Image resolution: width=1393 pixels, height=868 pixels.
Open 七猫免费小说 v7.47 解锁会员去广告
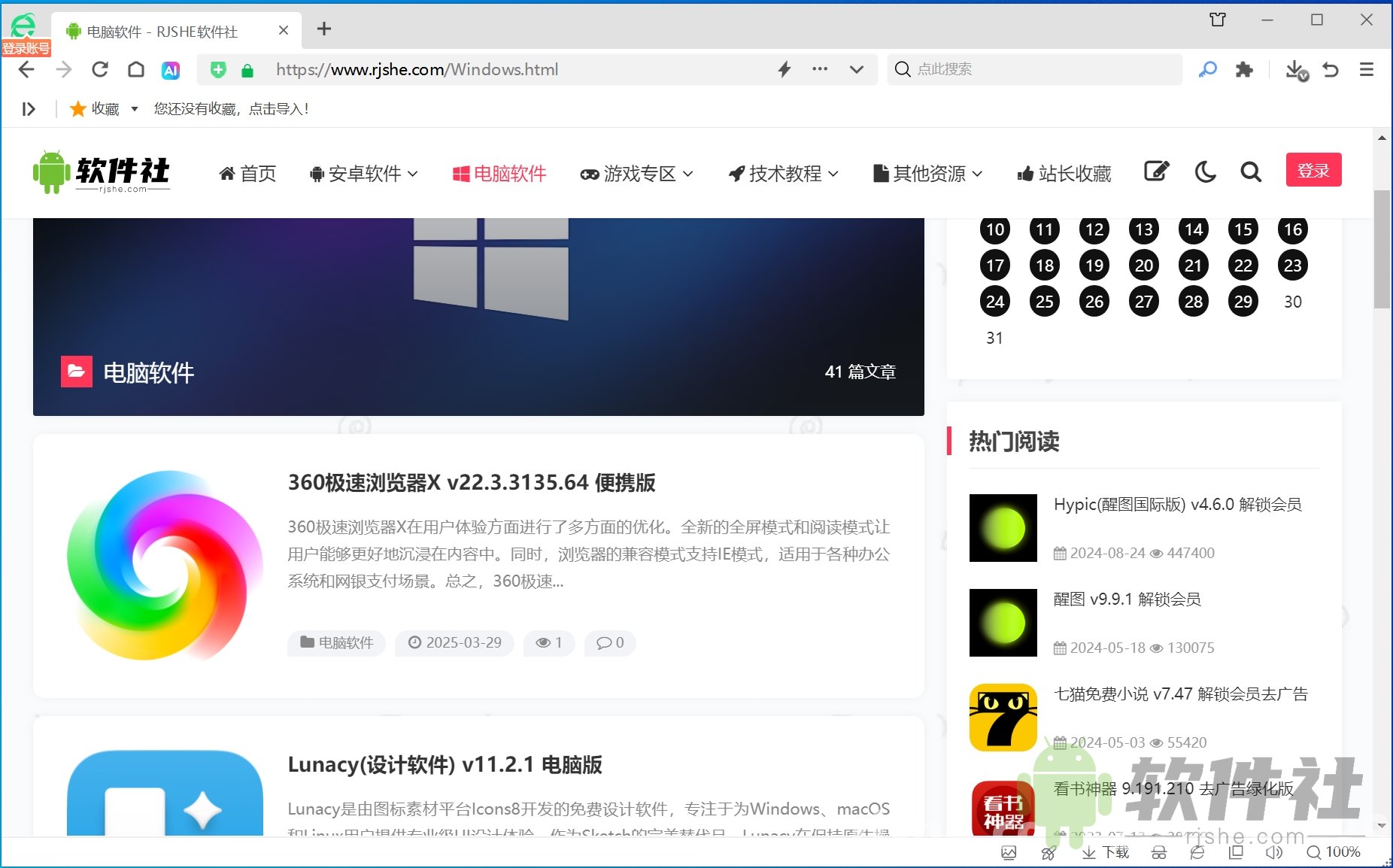[x=1181, y=693]
